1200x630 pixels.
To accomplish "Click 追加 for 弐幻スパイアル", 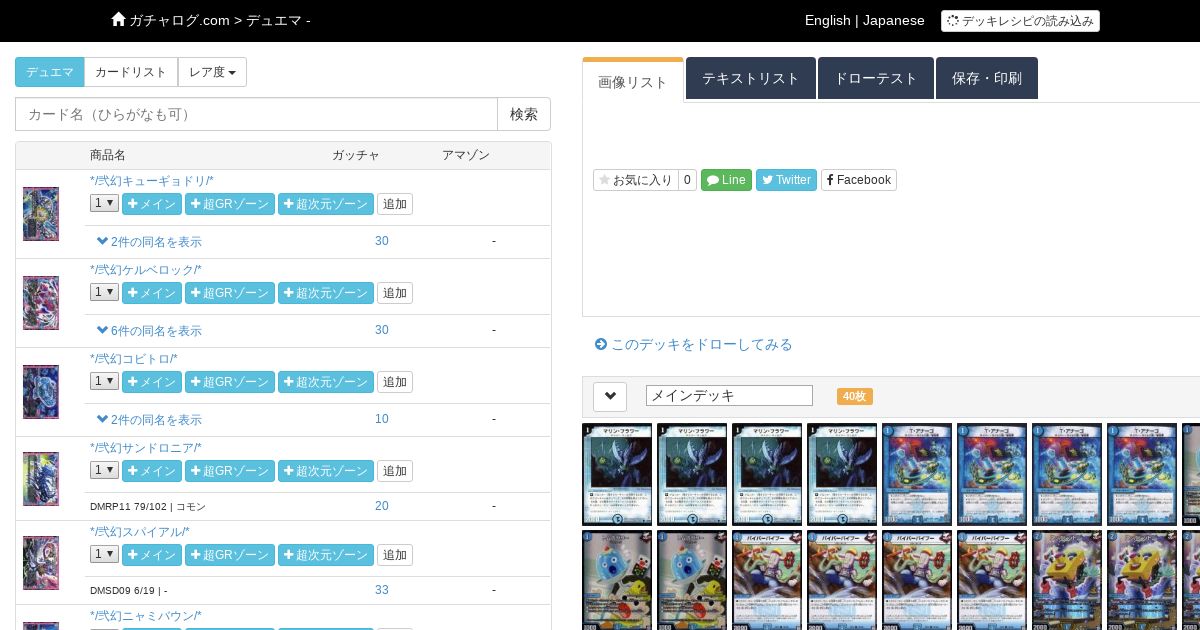I will tap(395, 555).
